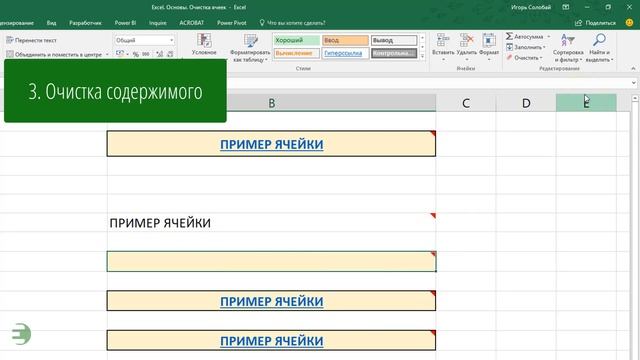Apply the Контрольная cell style
Image resolution: width=640 pixels, height=360 pixels.
pos(394,53)
